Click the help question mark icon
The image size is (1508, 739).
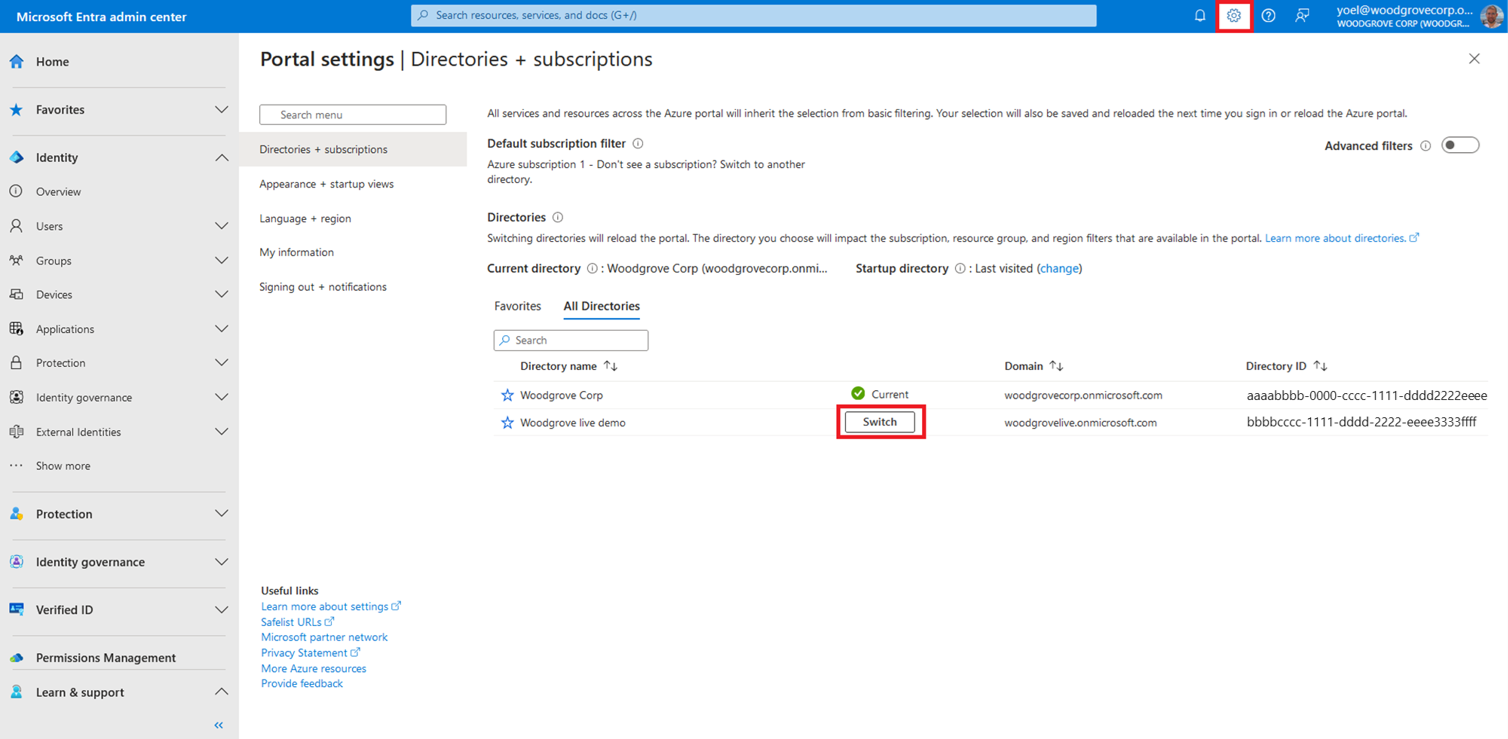[1268, 16]
